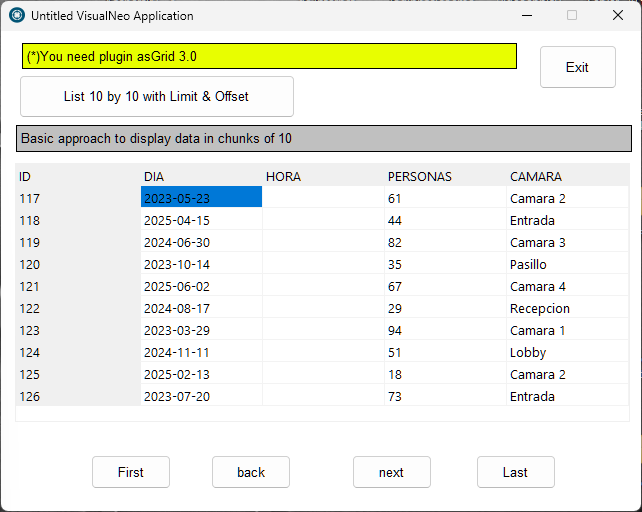
Task: Click date cell 2023-03-29
Action: 201,331
